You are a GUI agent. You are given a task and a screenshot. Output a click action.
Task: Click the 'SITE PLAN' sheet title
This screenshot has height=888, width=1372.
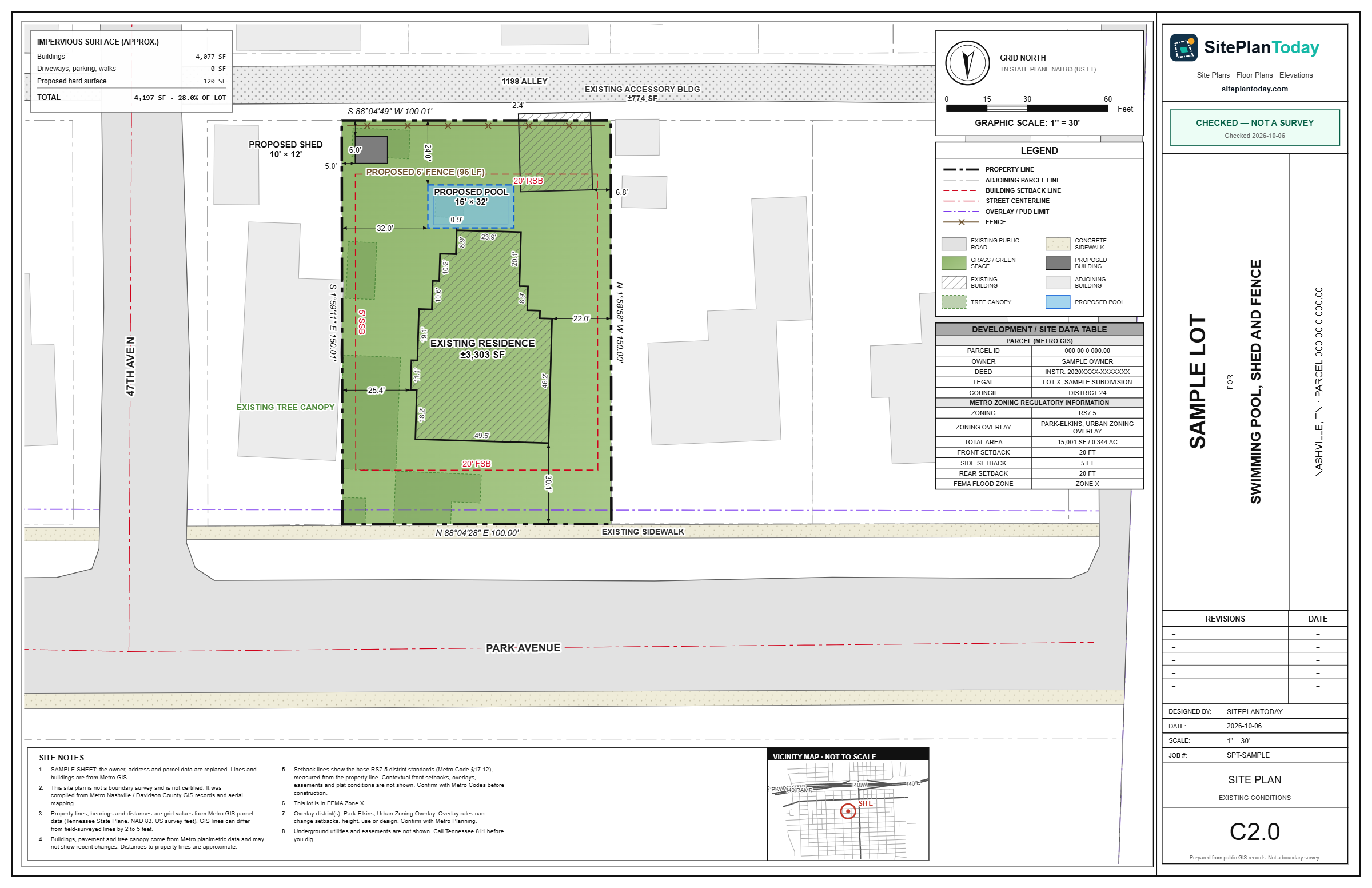tap(1254, 779)
